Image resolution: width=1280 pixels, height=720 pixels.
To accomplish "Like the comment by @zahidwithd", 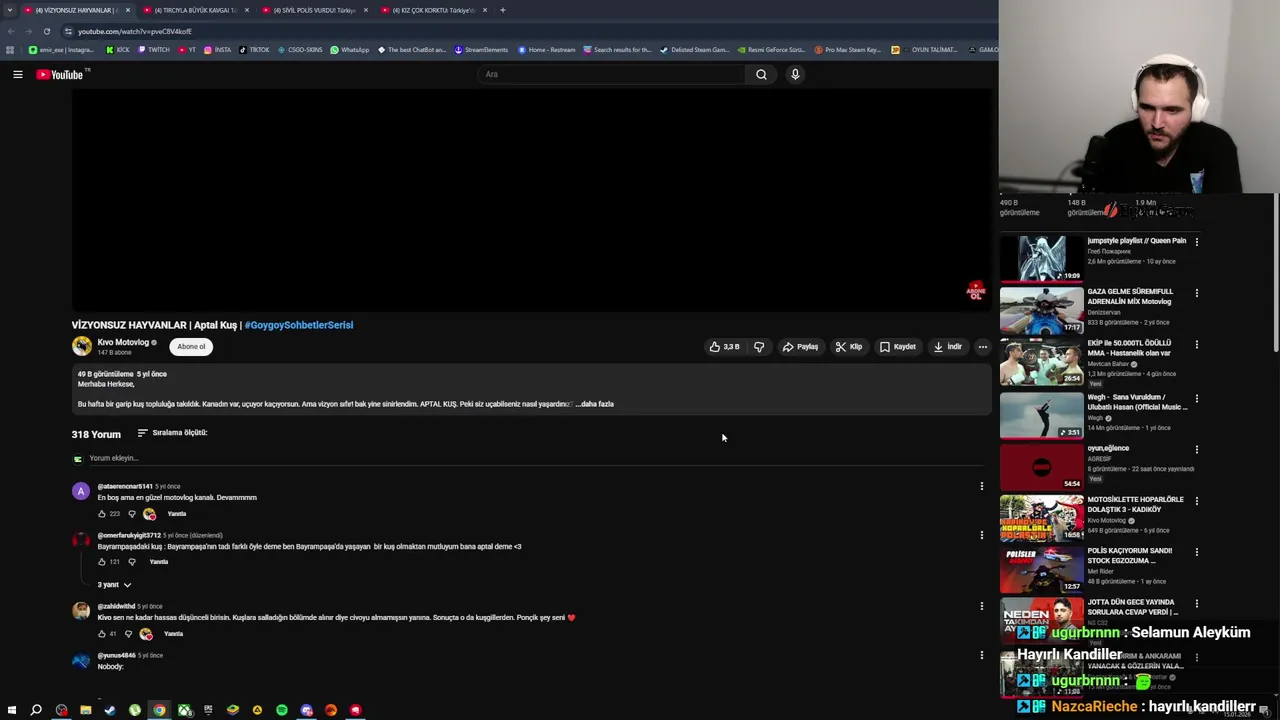I will [x=101, y=634].
